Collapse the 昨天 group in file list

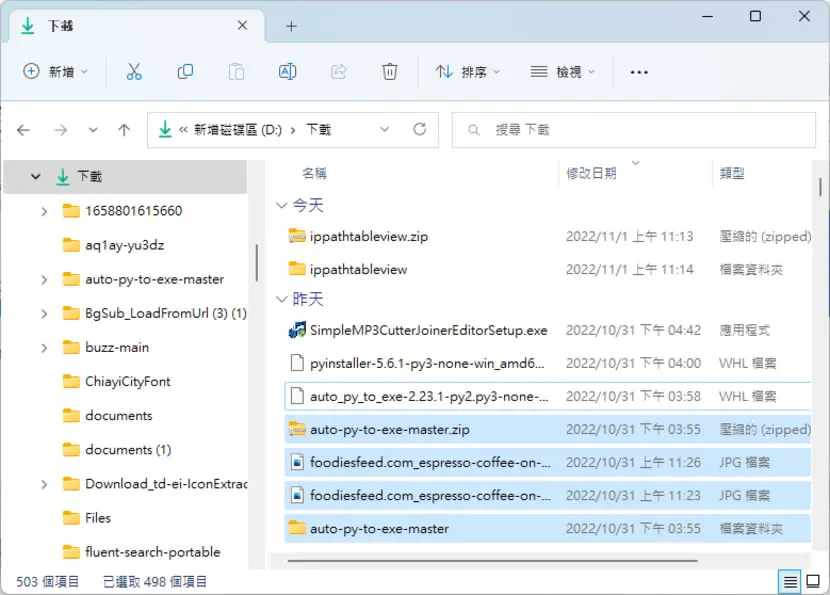click(282, 299)
